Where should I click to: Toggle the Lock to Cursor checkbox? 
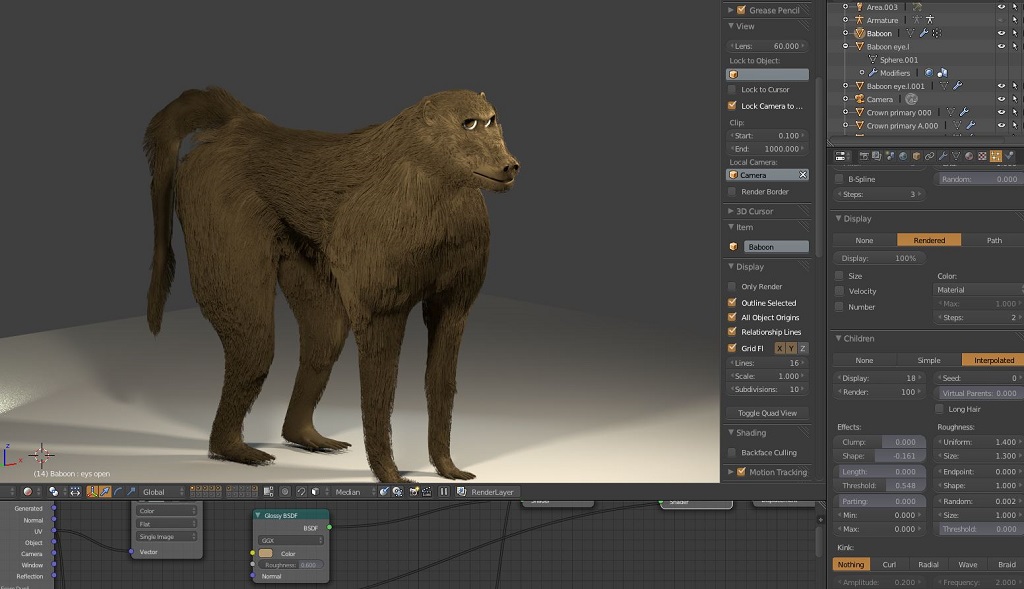coord(732,89)
